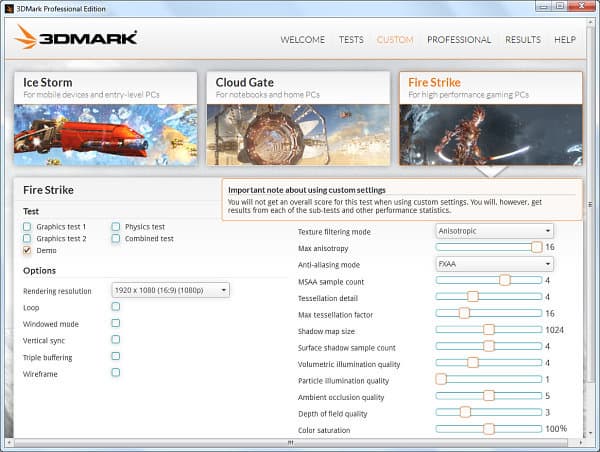
Task: Click the Shadow map size slider handle
Action: click(489, 330)
